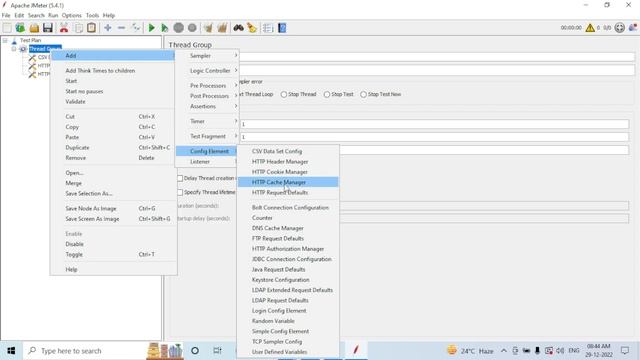Image resolution: width=640 pixels, height=360 pixels.
Task: Click the blue Help book toolbar icon
Action: click(282, 28)
